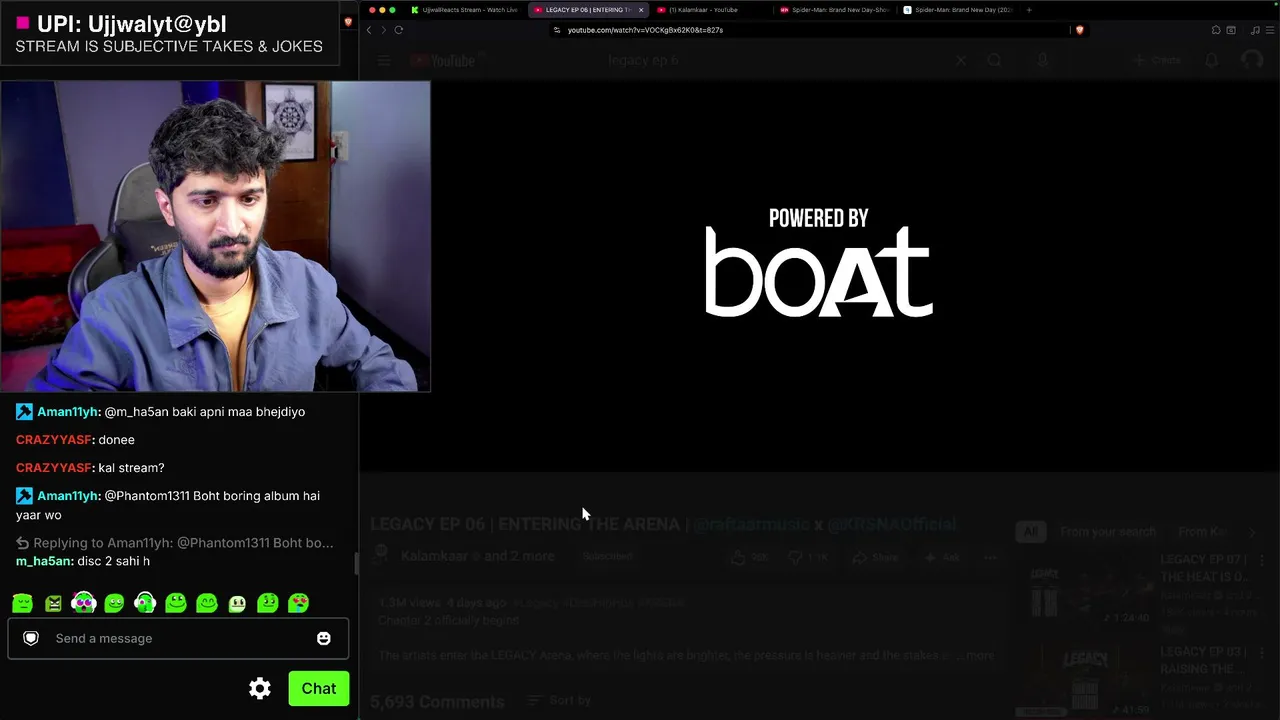This screenshot has width=1280, height=720.
Task: Open the emoji picker in the message box
Action: point(324,638)
